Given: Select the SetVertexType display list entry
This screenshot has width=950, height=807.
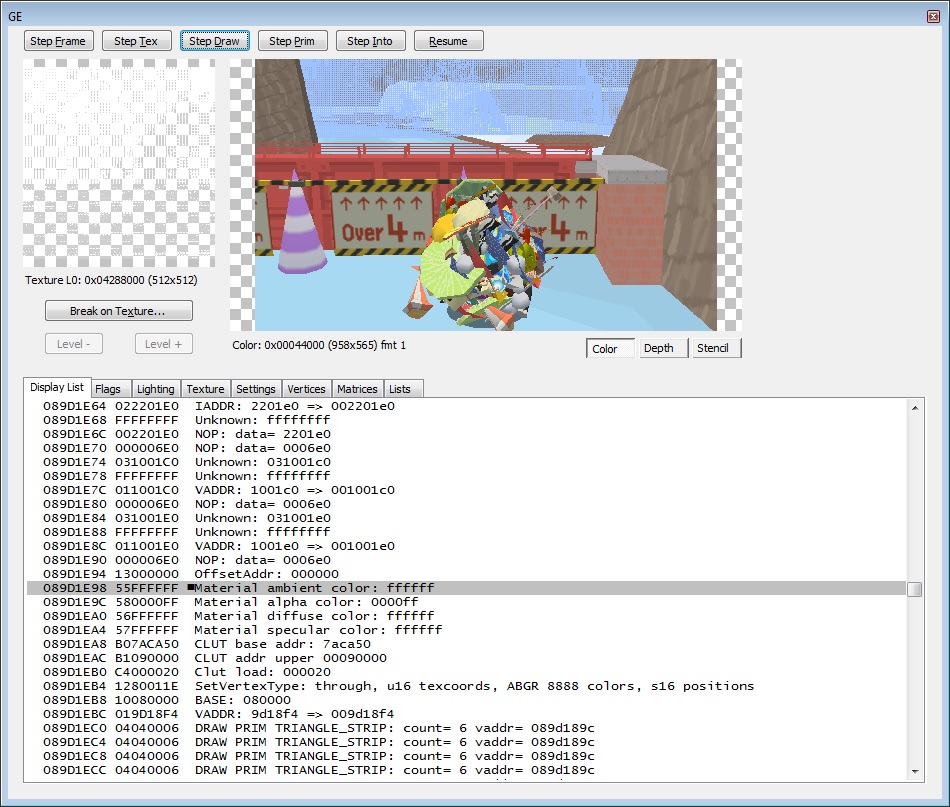Looking at the screenshot, I should tap(400, 686).
